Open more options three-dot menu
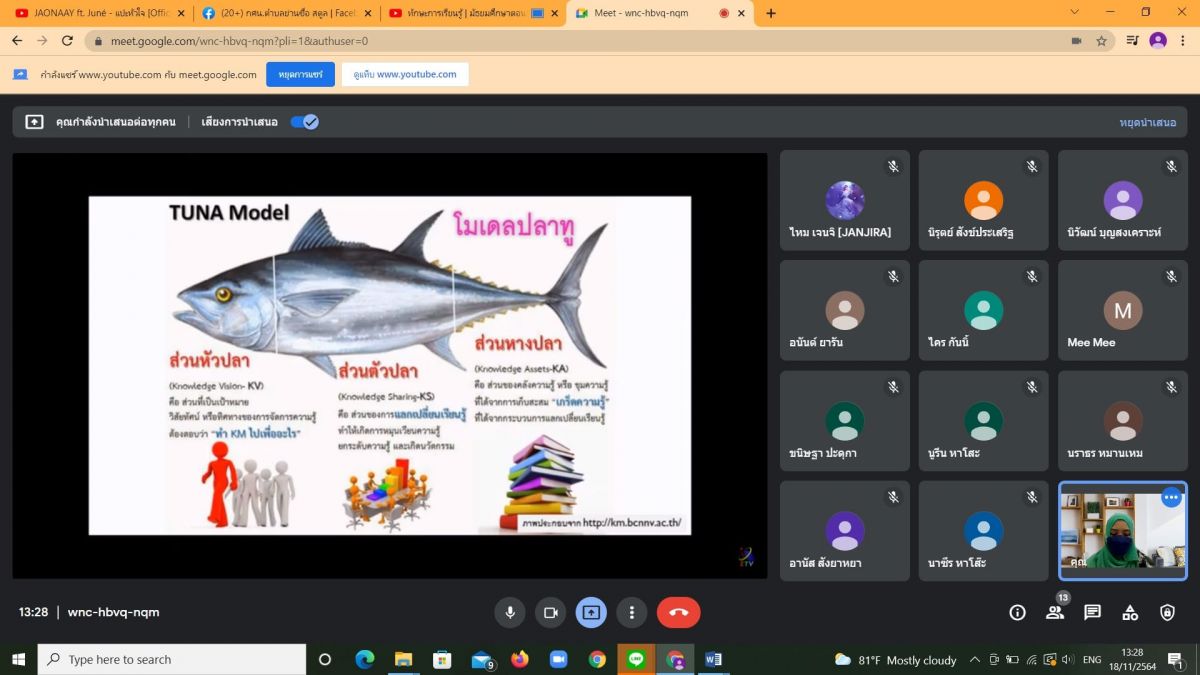This screenshot has height=675, width=1200. [x=631, y=612]
